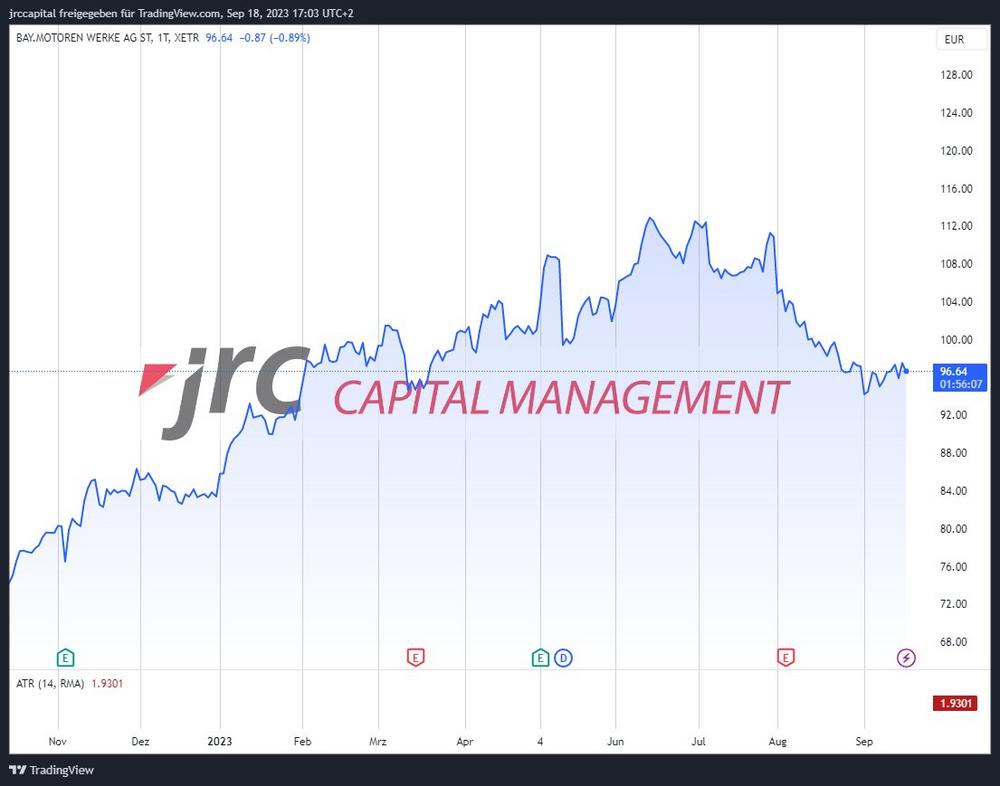The width and height of the screenshot is (1000, 786).
Task: Click the 116.00 price axis label
Action: click(956, 188)
